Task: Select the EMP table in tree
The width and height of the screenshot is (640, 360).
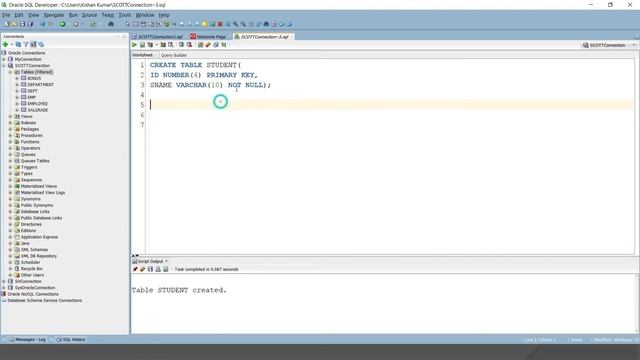Action: (31, 97)
